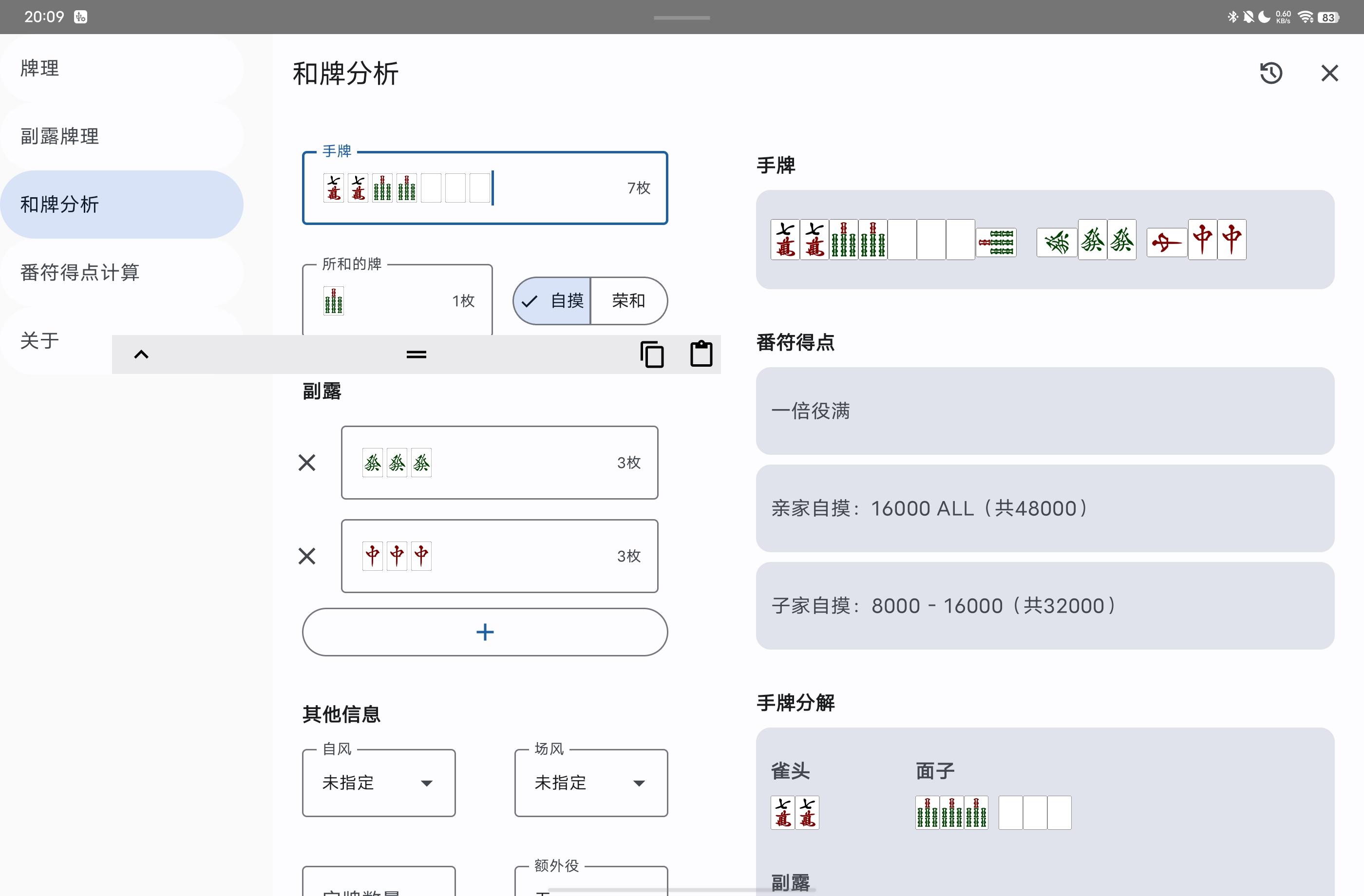Paste hand with the clipboard icon
This screenshot has height=896, width=1364.
click(701, 354)
